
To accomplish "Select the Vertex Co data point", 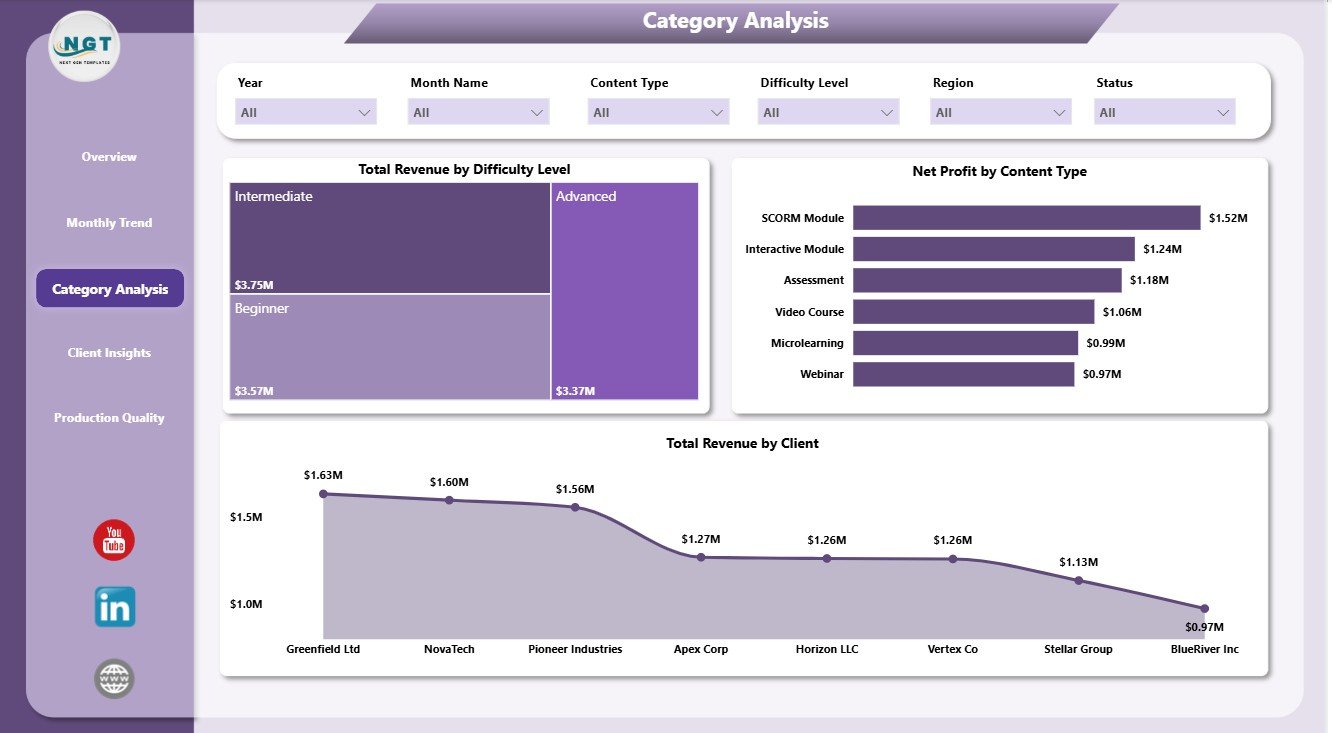I will (x=953, y=558).
